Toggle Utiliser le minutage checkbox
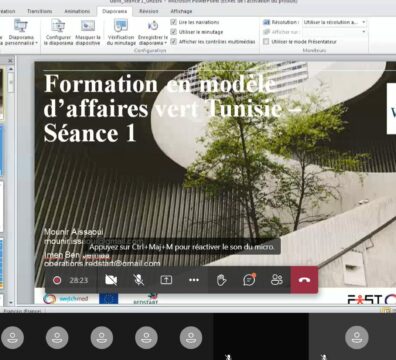This screenshot has height=360, width=396. point(173,32)
